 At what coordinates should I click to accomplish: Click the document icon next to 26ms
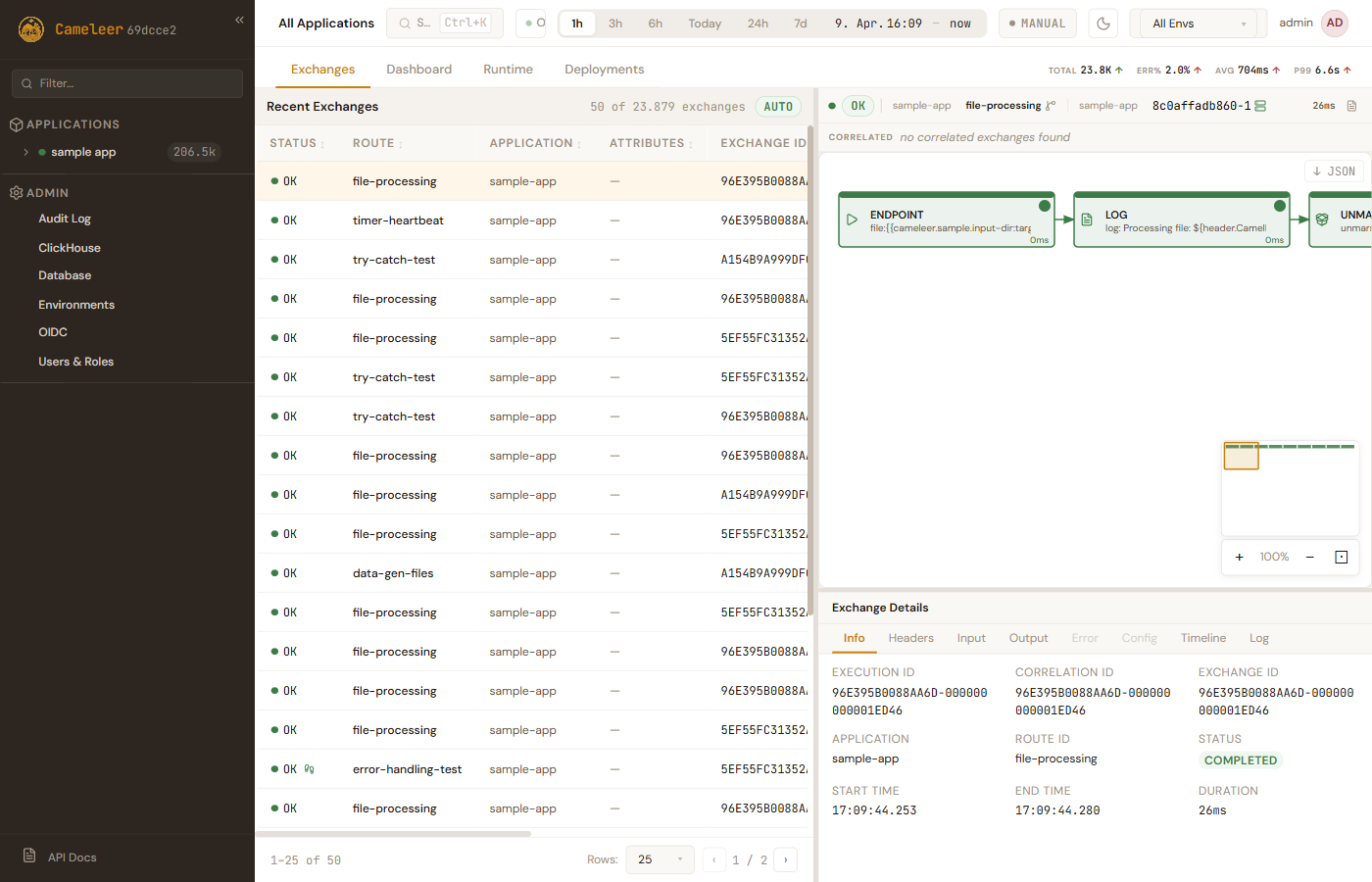(x=1351, y=106)
